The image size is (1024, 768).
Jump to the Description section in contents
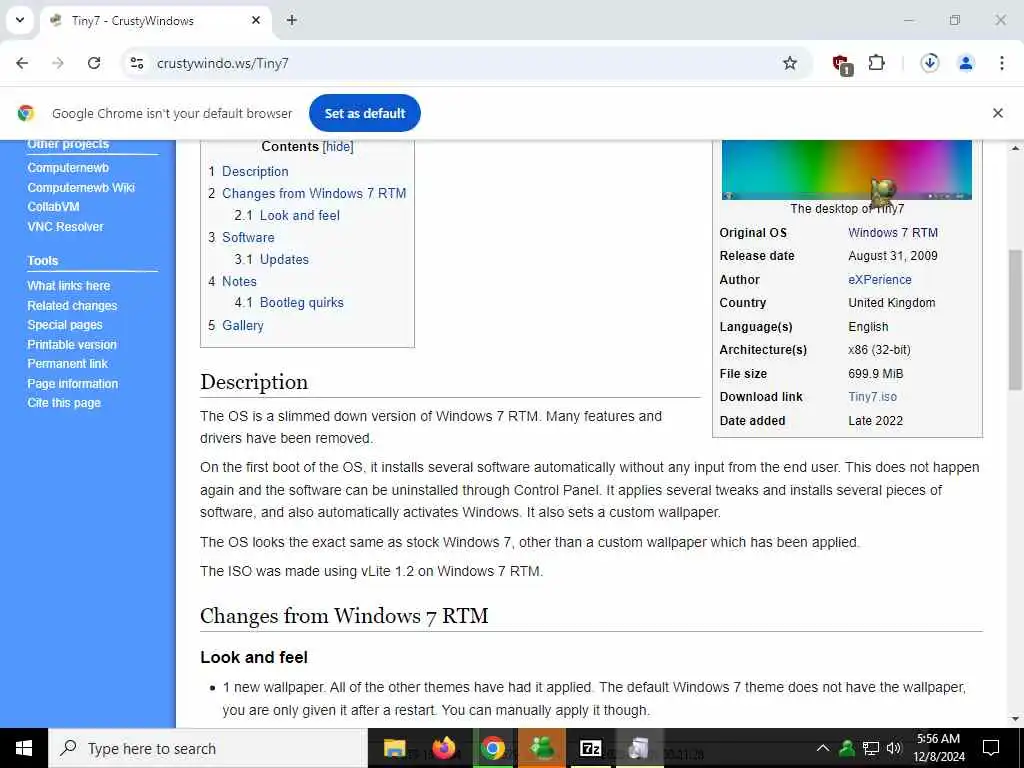(x=255, y=171)
